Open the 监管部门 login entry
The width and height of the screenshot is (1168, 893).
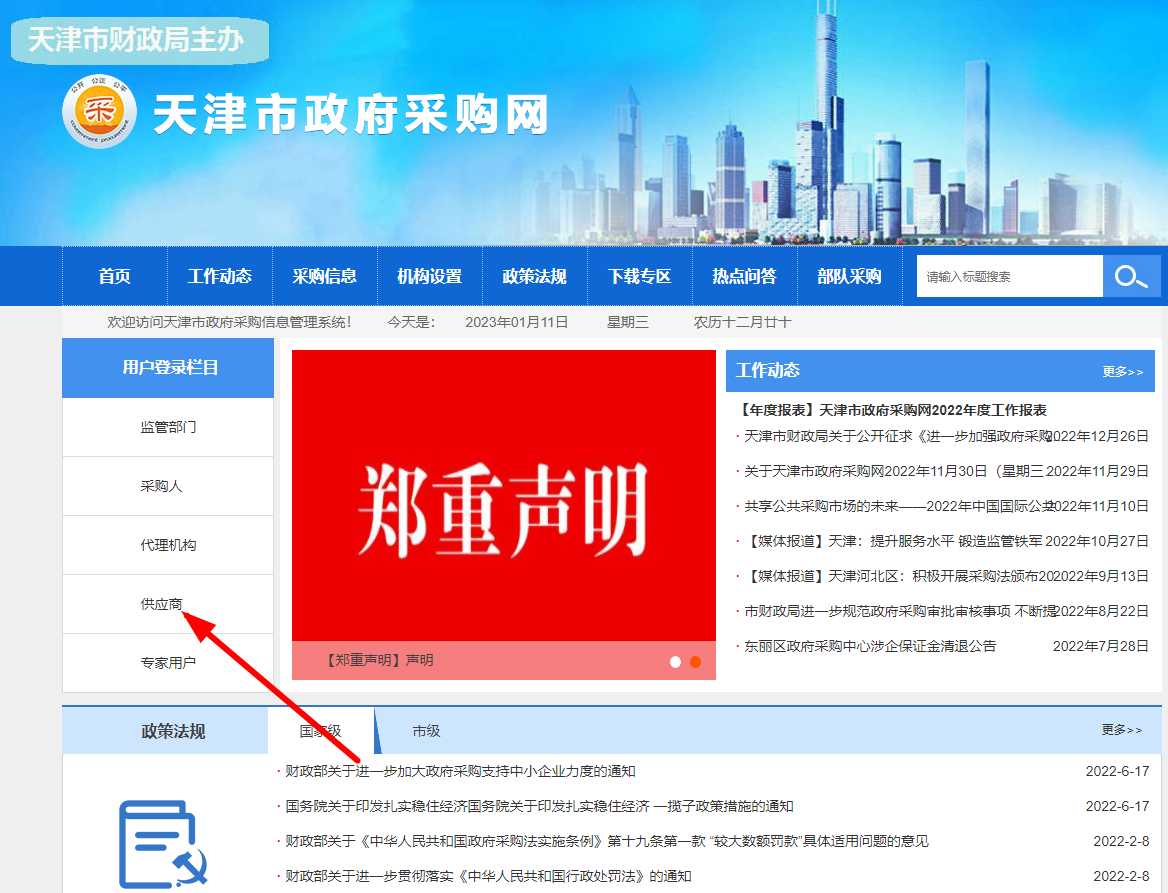pos(168,427)
